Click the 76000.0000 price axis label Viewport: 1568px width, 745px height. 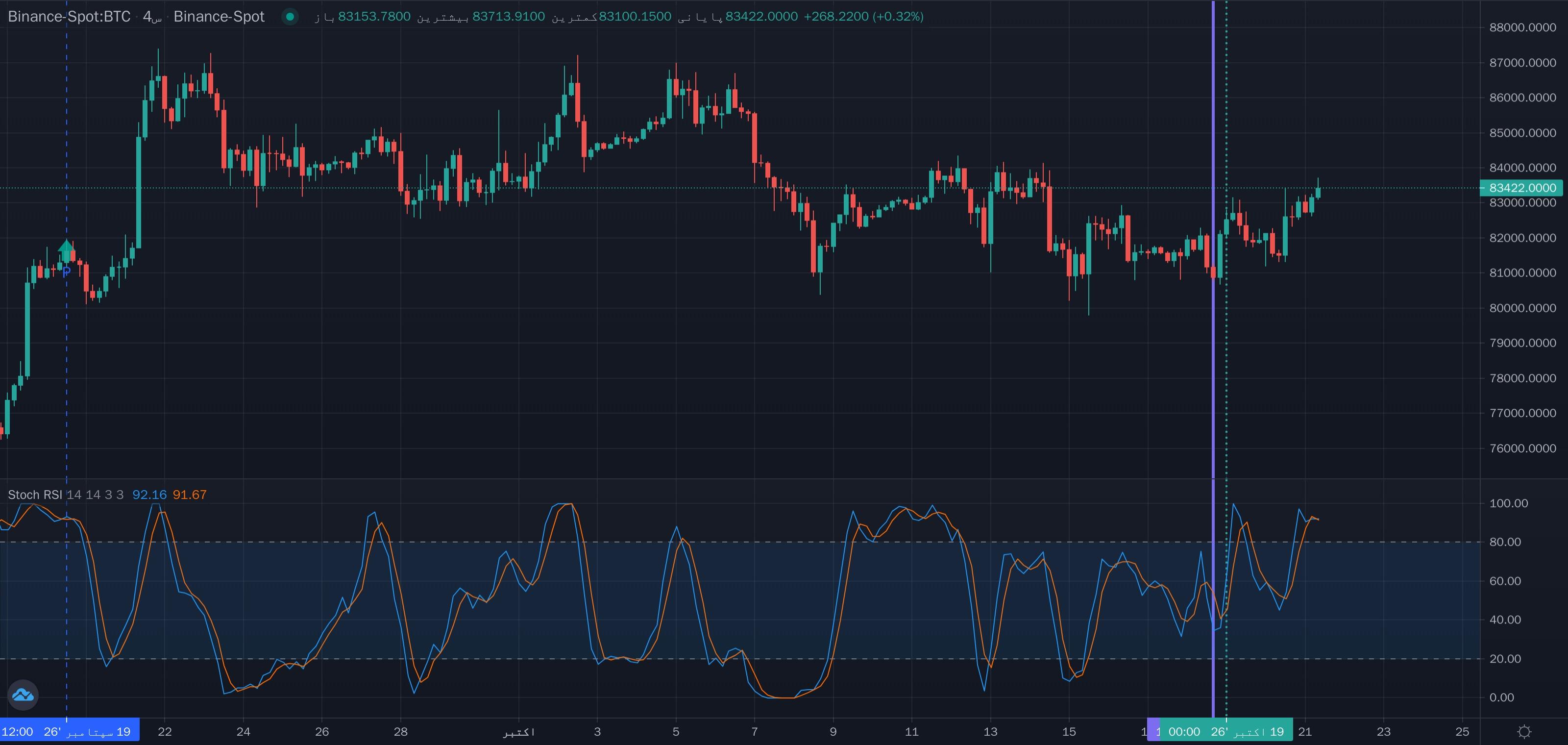[x=1522, y=448]
